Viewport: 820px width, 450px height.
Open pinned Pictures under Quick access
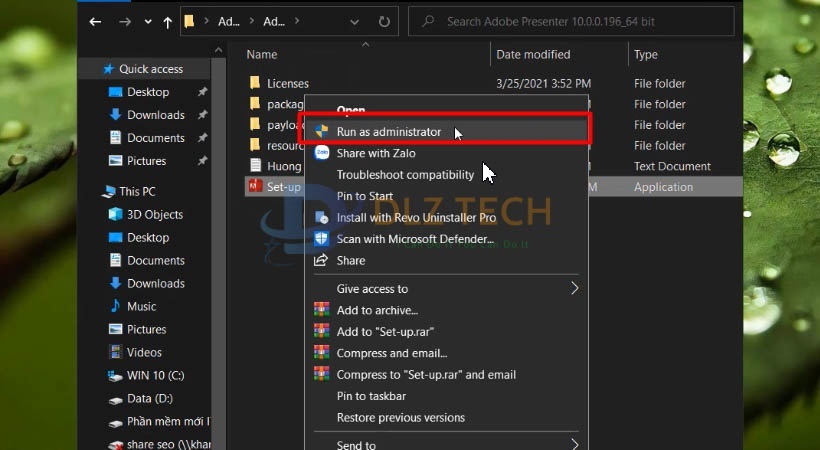click(146, 161)
